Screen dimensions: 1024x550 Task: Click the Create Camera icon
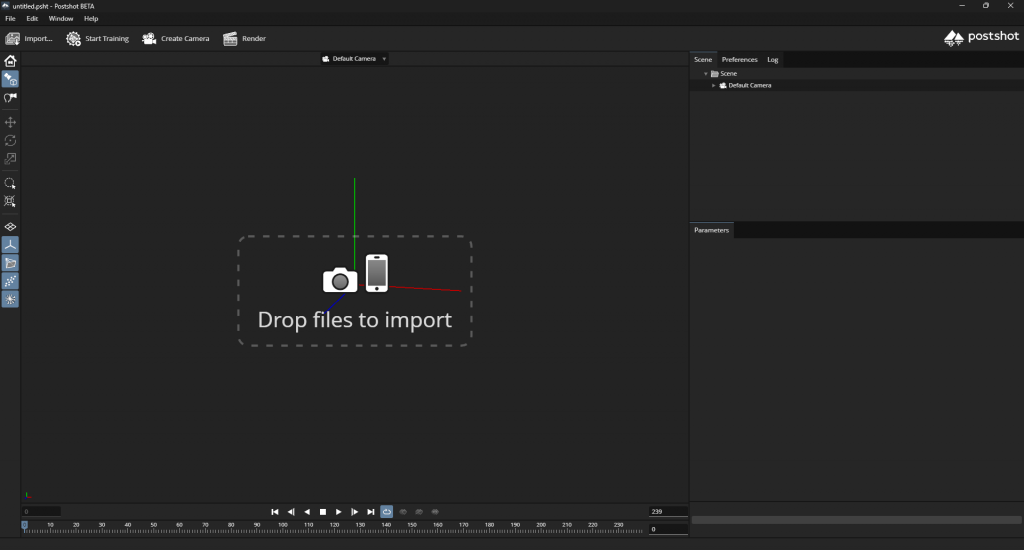(x=149, y=39)
